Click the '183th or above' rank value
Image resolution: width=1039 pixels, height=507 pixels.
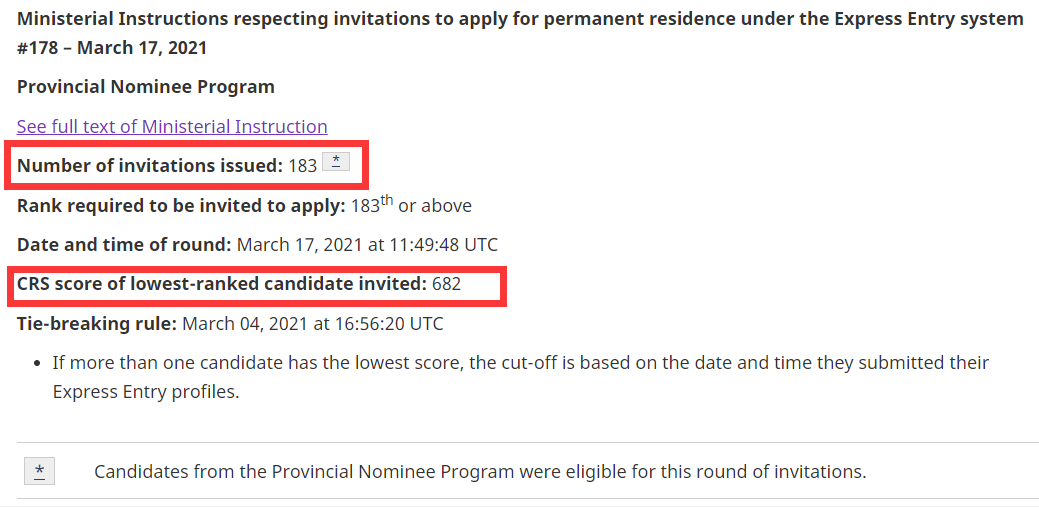(x=411, y=206)
